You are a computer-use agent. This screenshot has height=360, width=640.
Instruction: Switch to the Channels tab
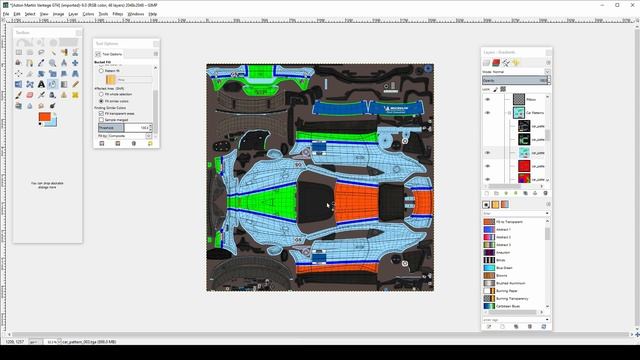point(496,62)
